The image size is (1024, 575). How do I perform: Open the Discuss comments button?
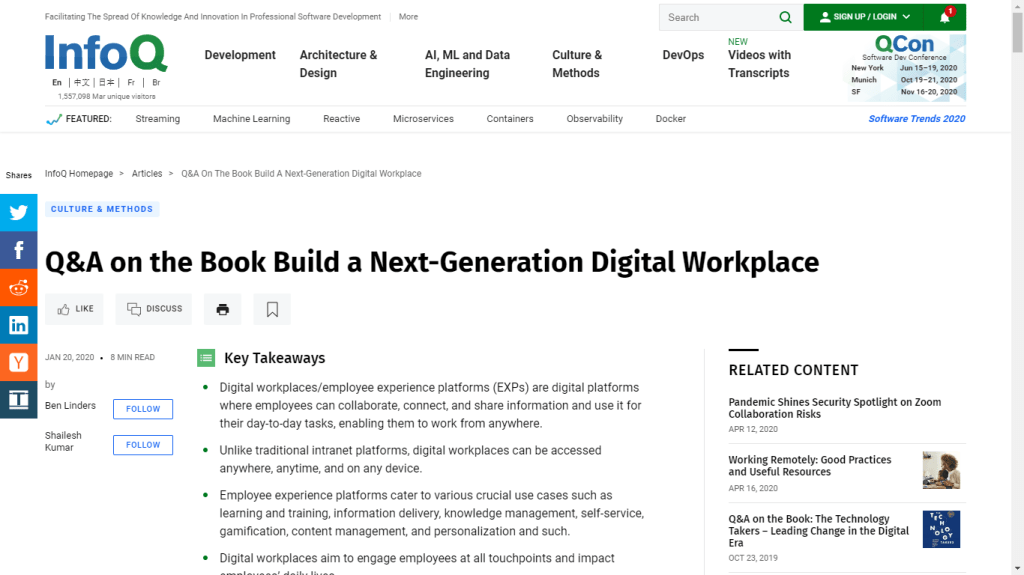click(154, 309)
